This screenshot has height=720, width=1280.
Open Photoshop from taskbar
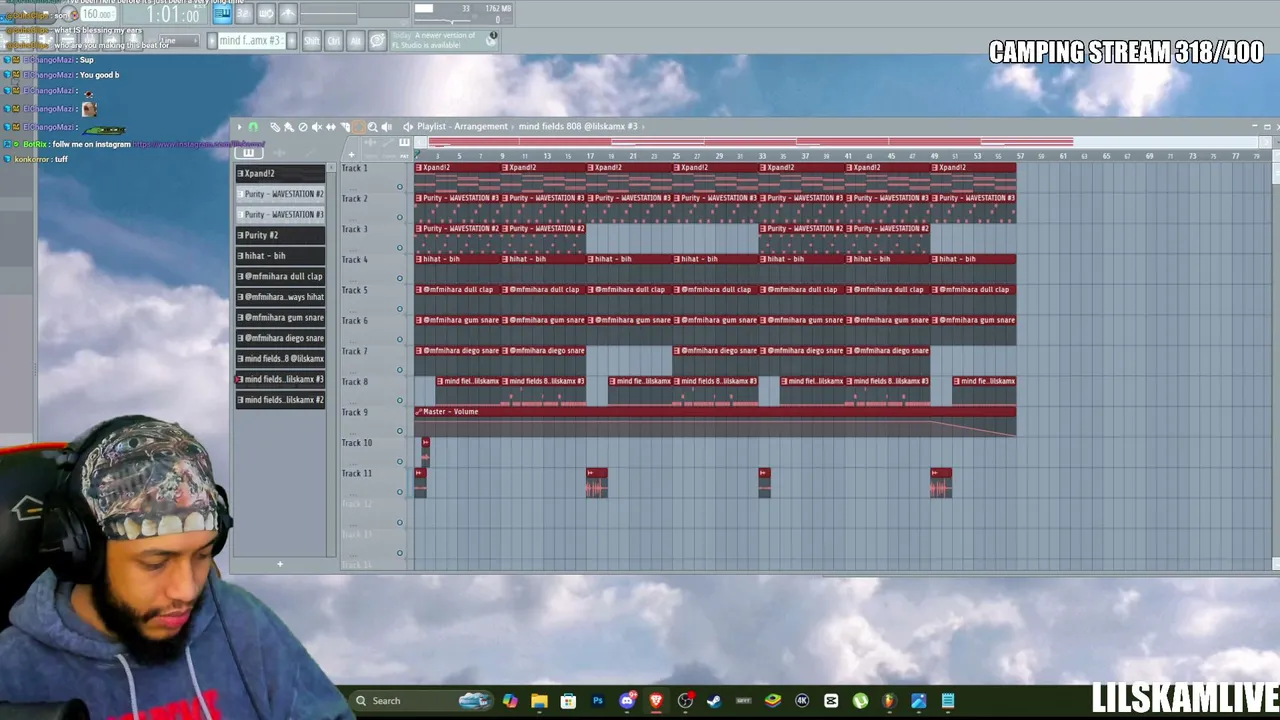598,701
